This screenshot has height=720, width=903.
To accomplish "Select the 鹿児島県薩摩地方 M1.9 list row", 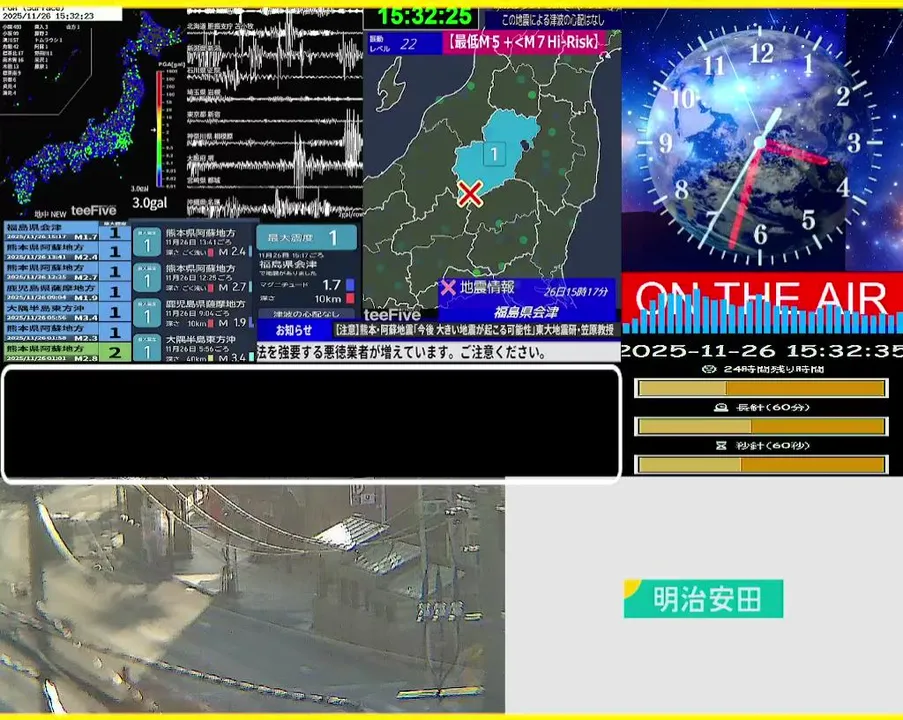I will tap(67, 292).
